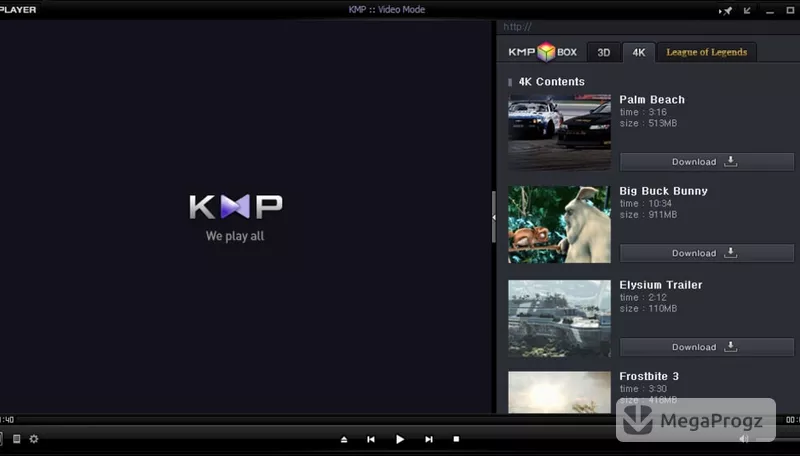
Task: Click the eject/open file button
Action: pos(344,439)
